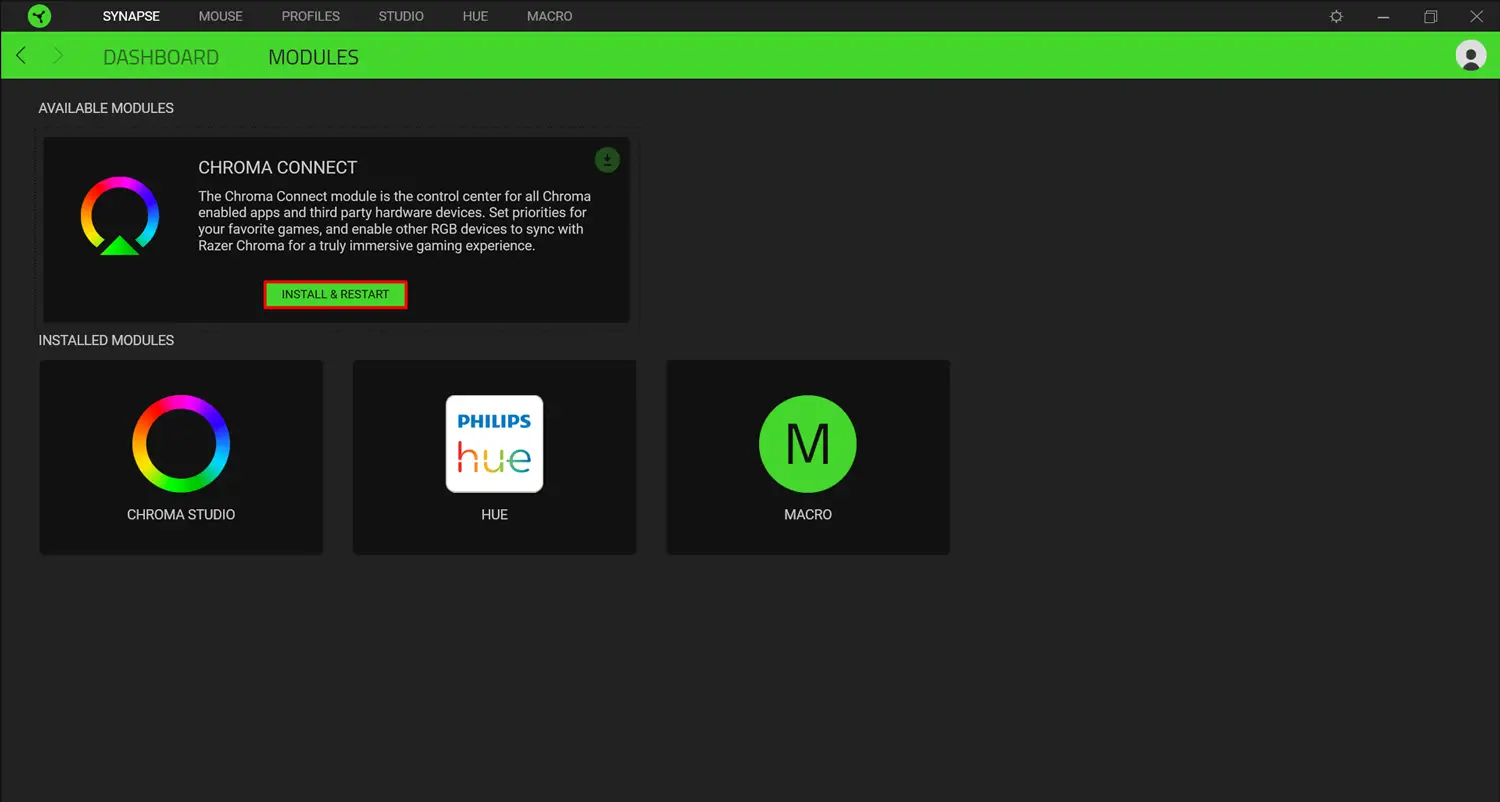This screenshot has width=1500, height=802.
Task: Open the MACRO section
Action: point(549,16)
